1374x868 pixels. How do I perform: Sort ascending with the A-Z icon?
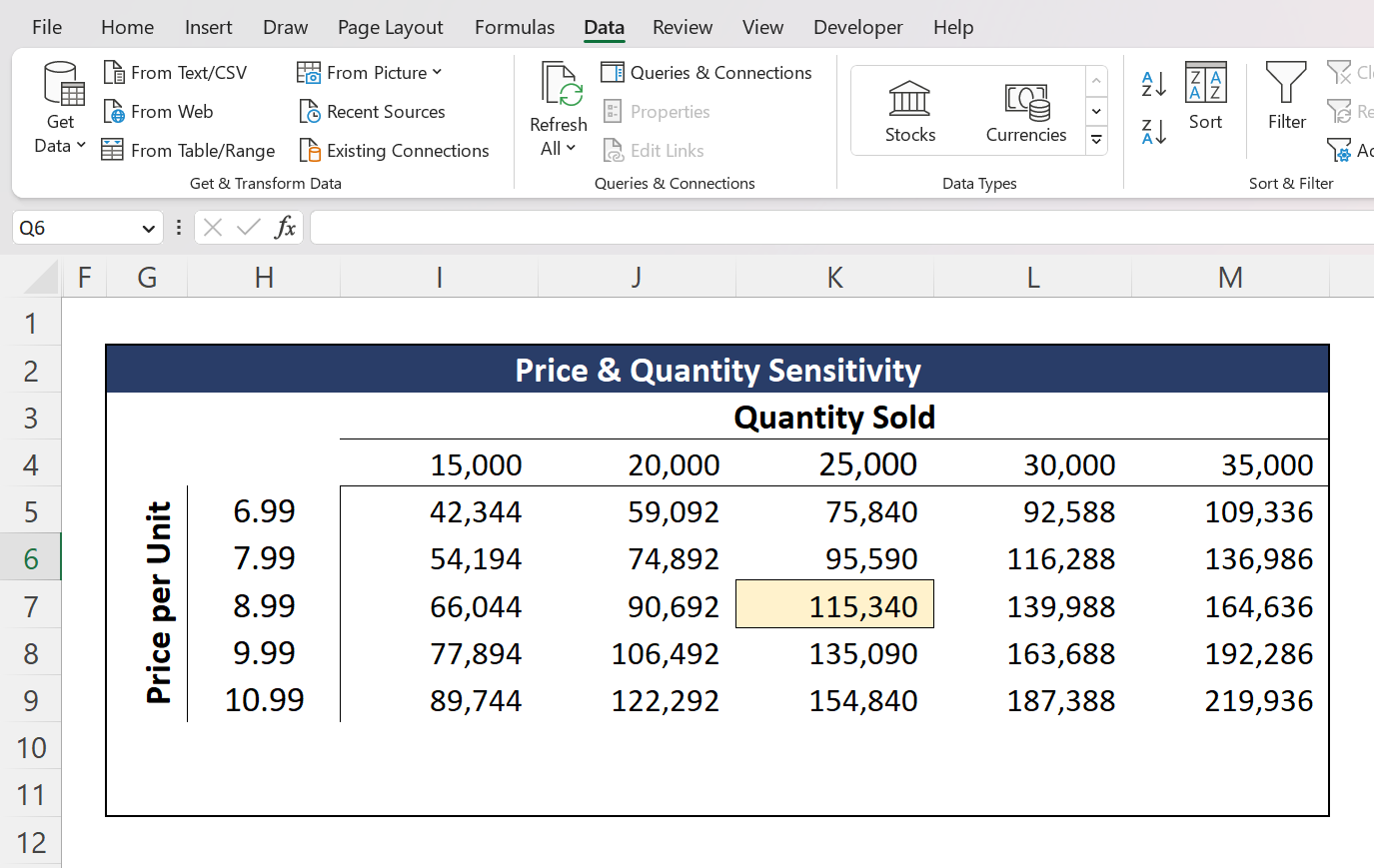coord(1151,85)
